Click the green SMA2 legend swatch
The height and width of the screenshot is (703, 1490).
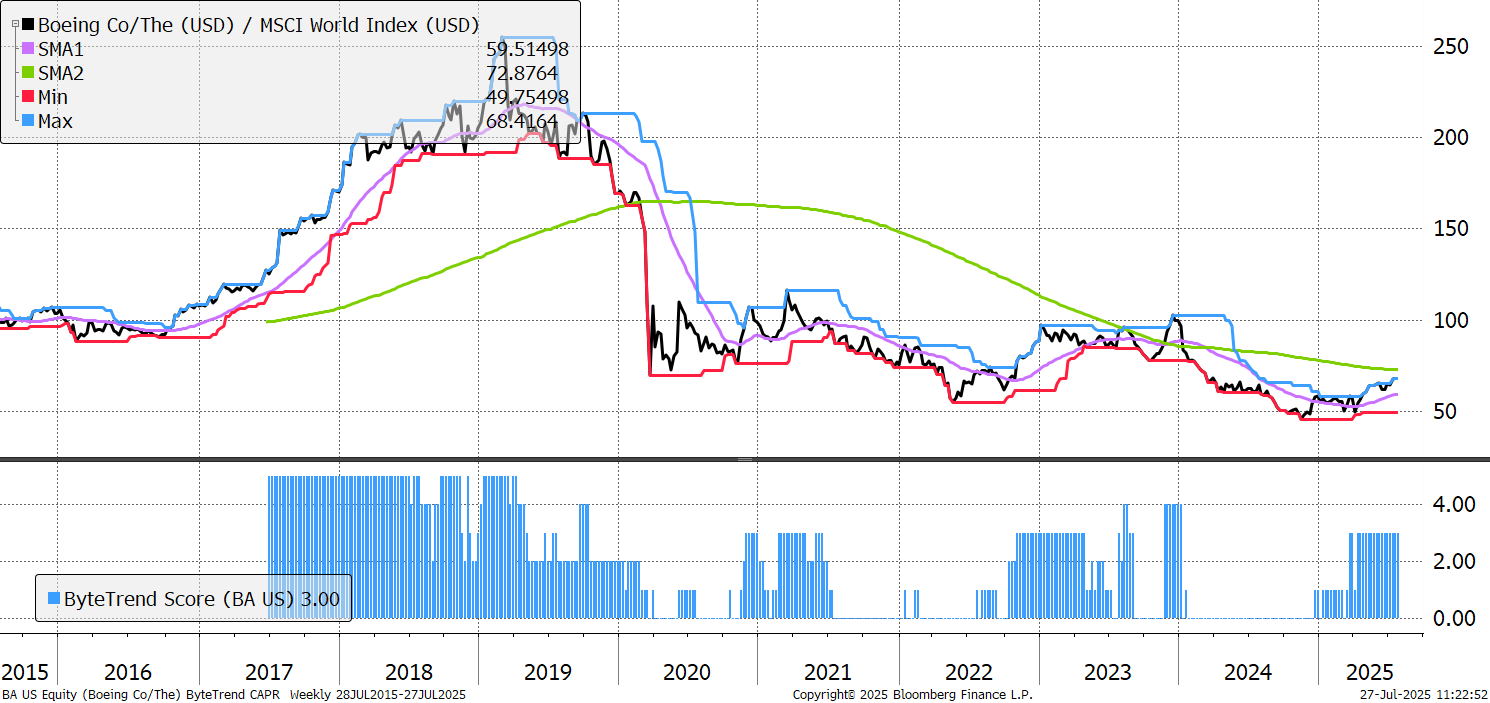pyautogui.click(x=27, y=73)
